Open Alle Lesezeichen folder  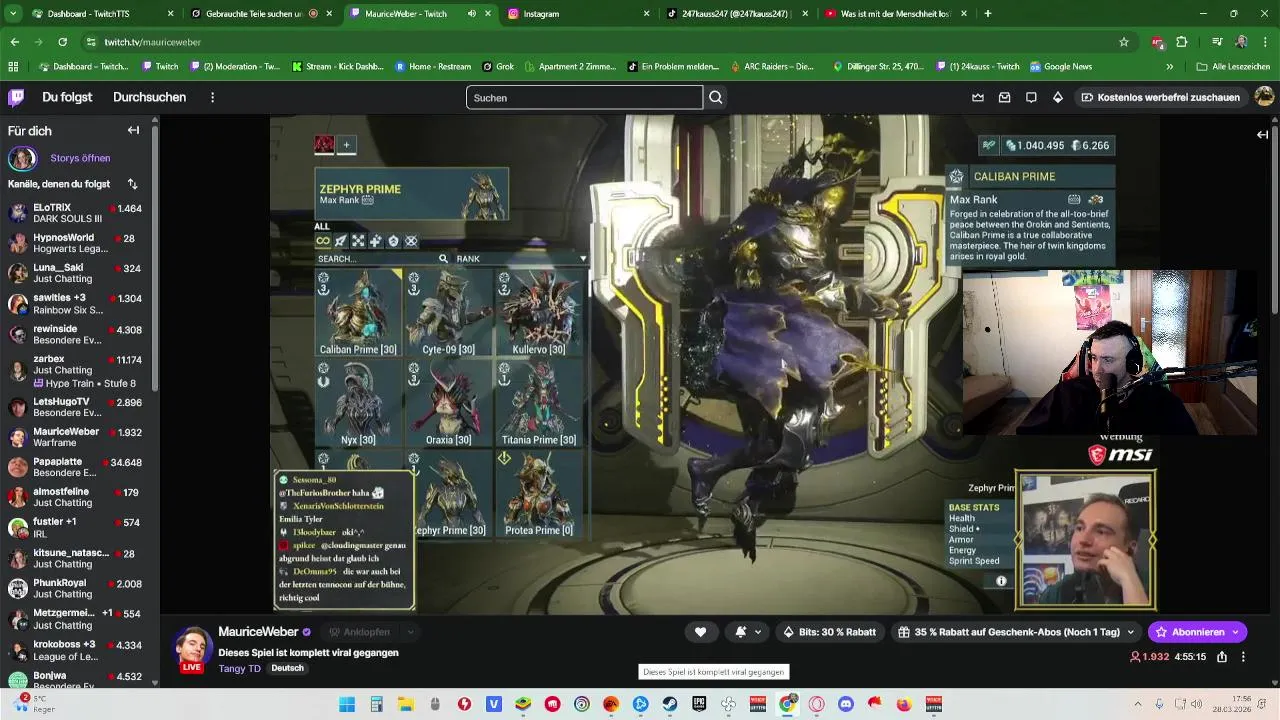pos(1233,66)
